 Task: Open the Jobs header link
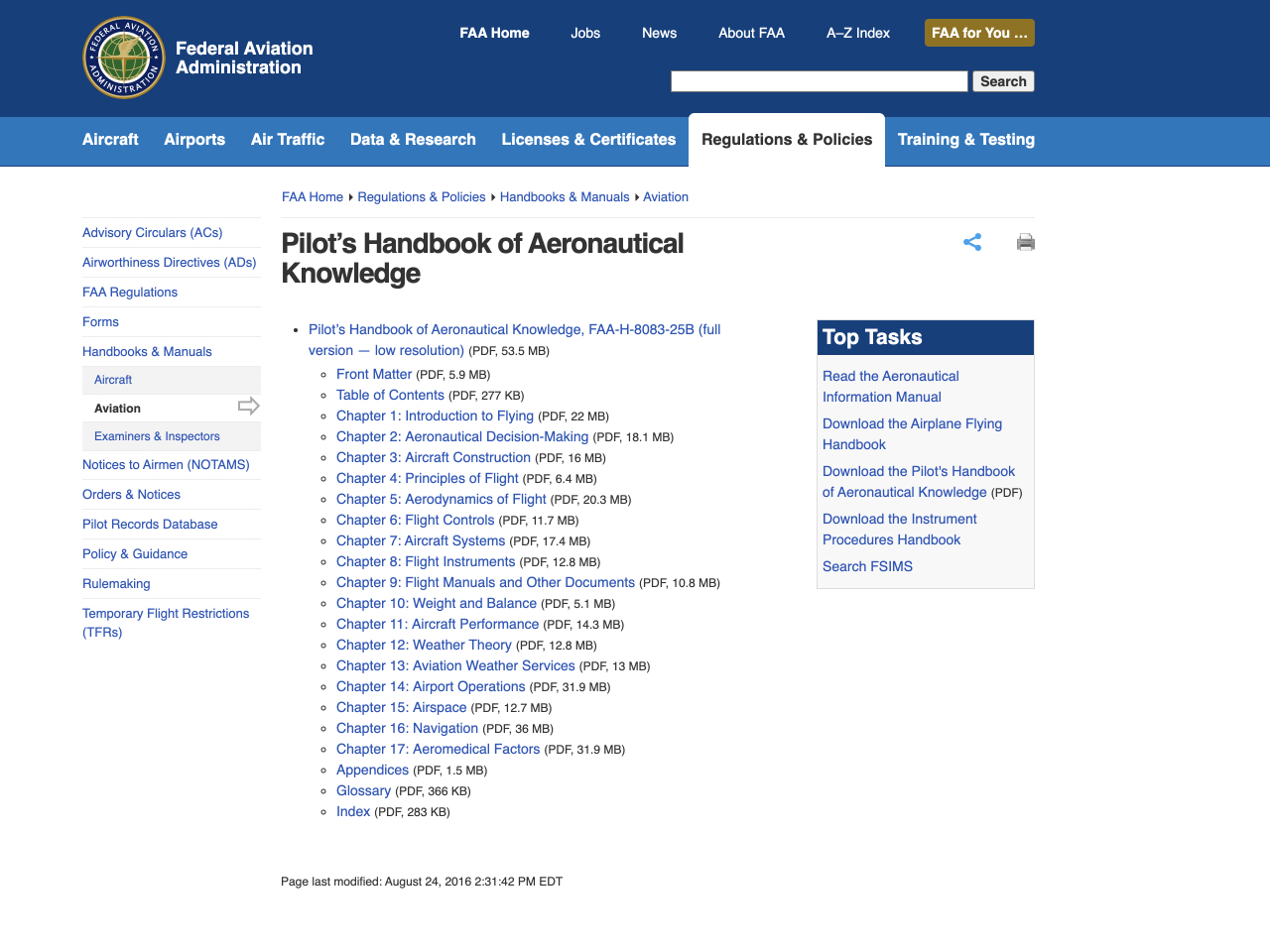point(585,33)
